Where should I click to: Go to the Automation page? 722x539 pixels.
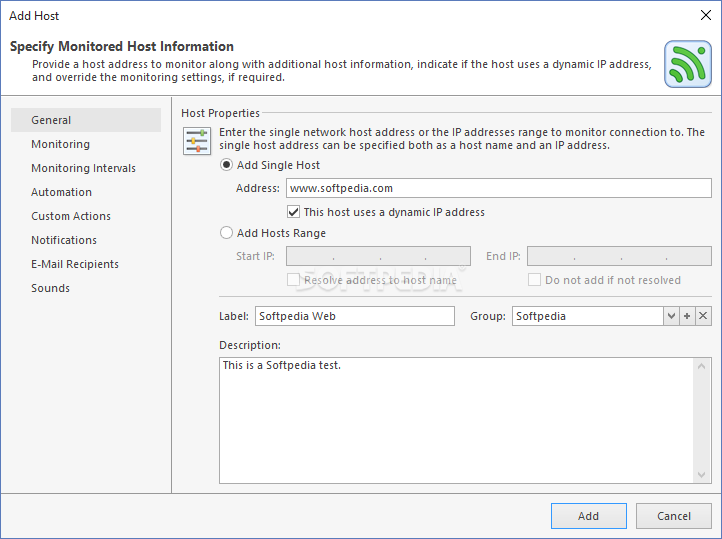coord(86,192)
